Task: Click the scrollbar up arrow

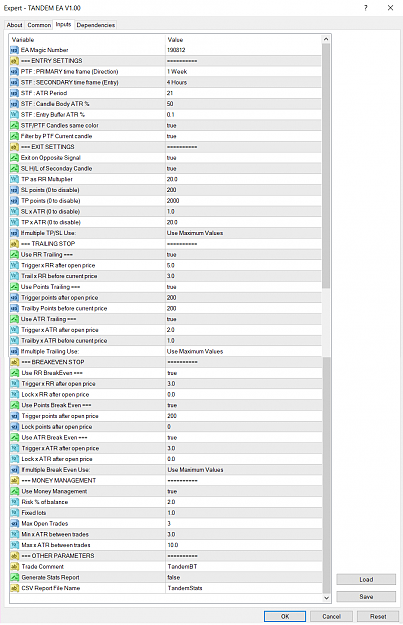Action: pos(326,39)
